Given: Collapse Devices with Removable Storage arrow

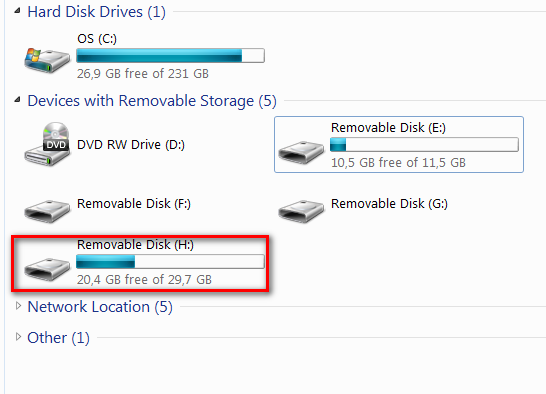Looking at the screenshot, I should [x=17, y=100].
